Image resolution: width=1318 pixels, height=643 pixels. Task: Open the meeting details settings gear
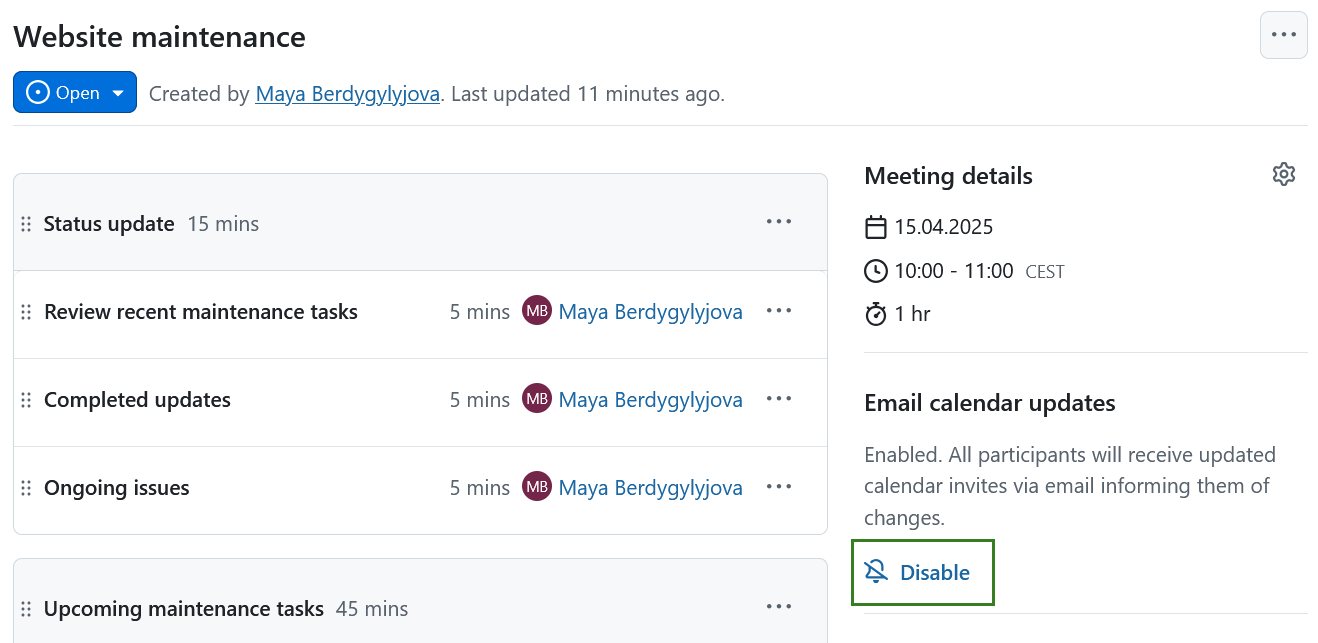[x=1283, y=175]
